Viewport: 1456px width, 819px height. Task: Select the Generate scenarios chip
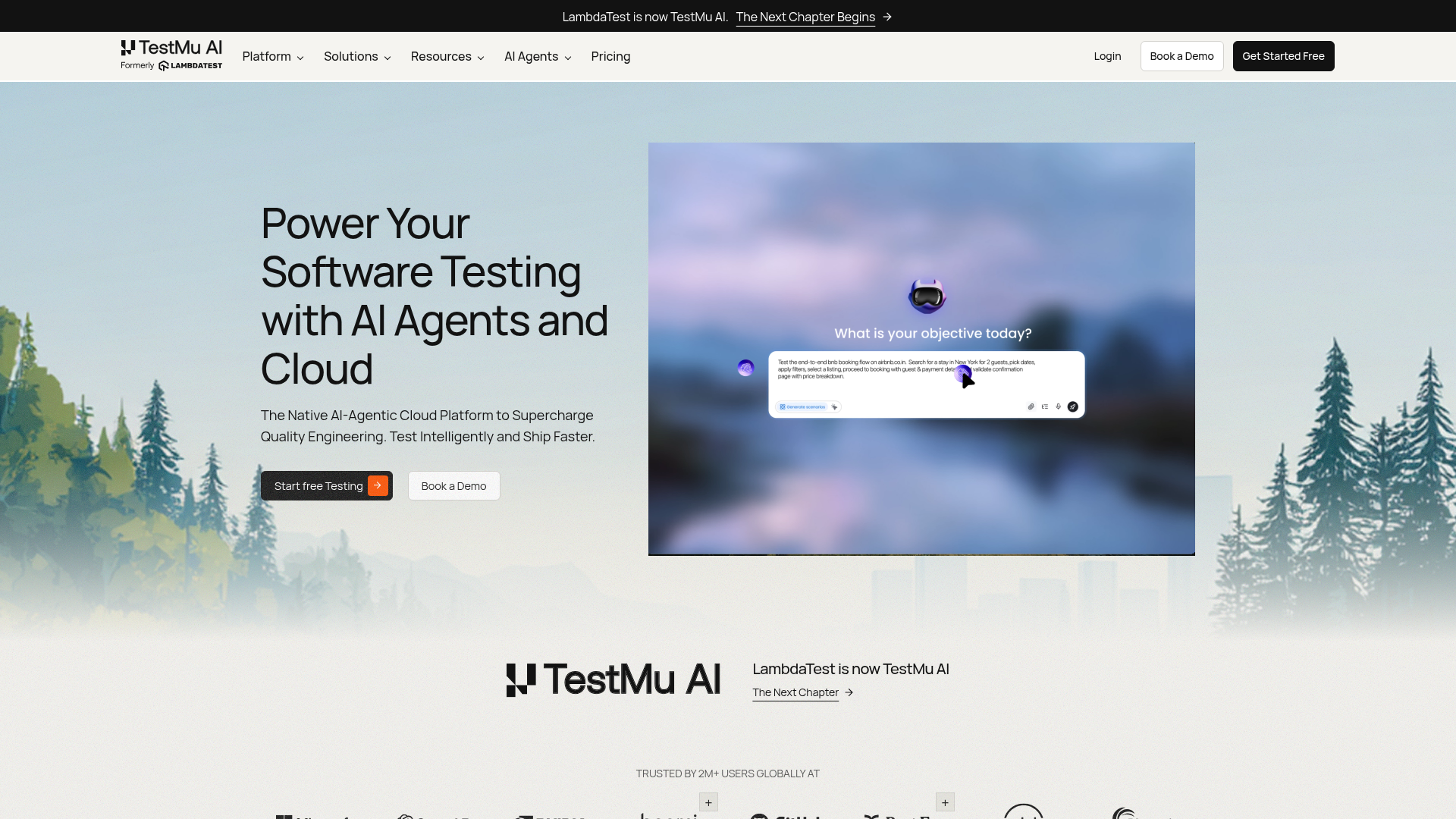[802, 407]
